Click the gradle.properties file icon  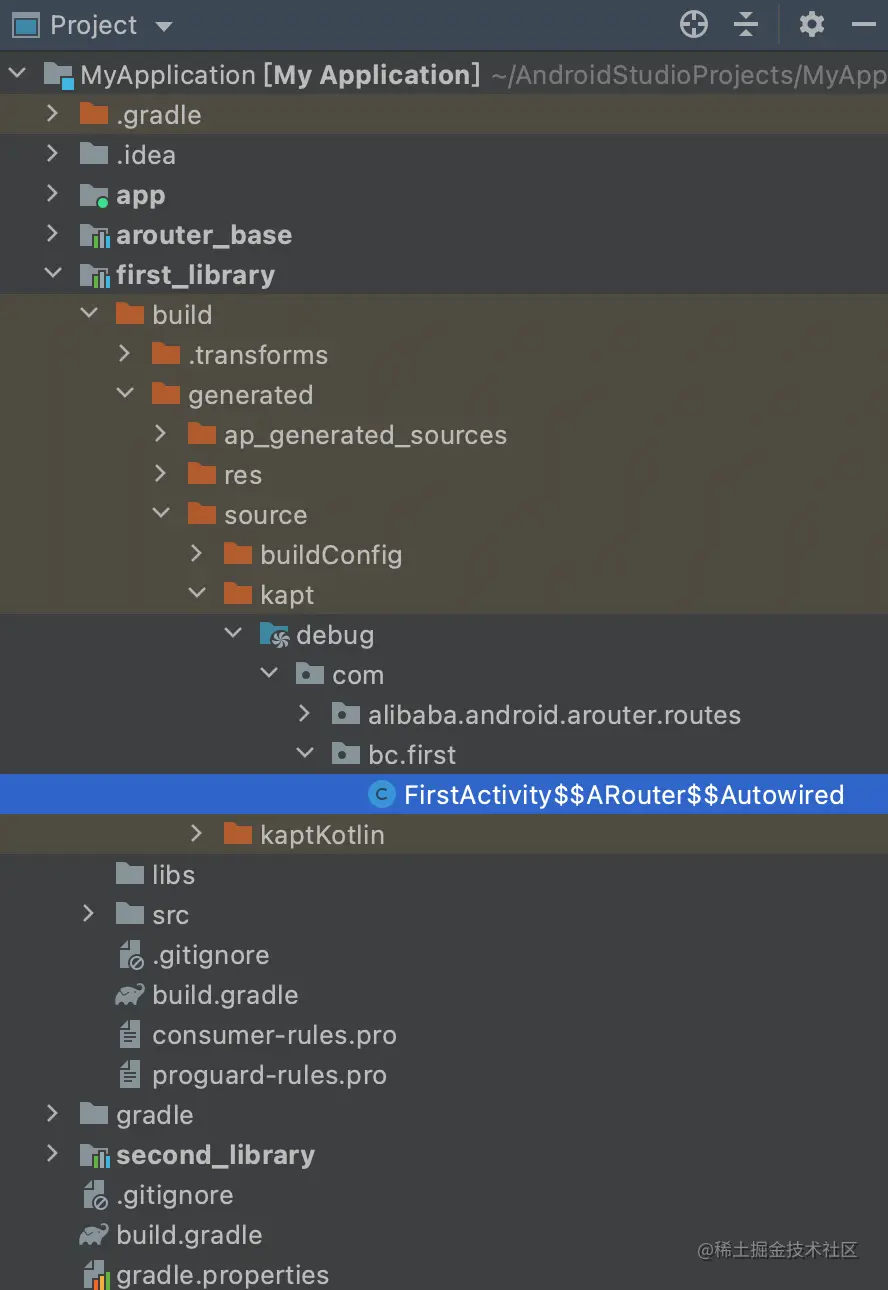click(x=94, y=1275)
